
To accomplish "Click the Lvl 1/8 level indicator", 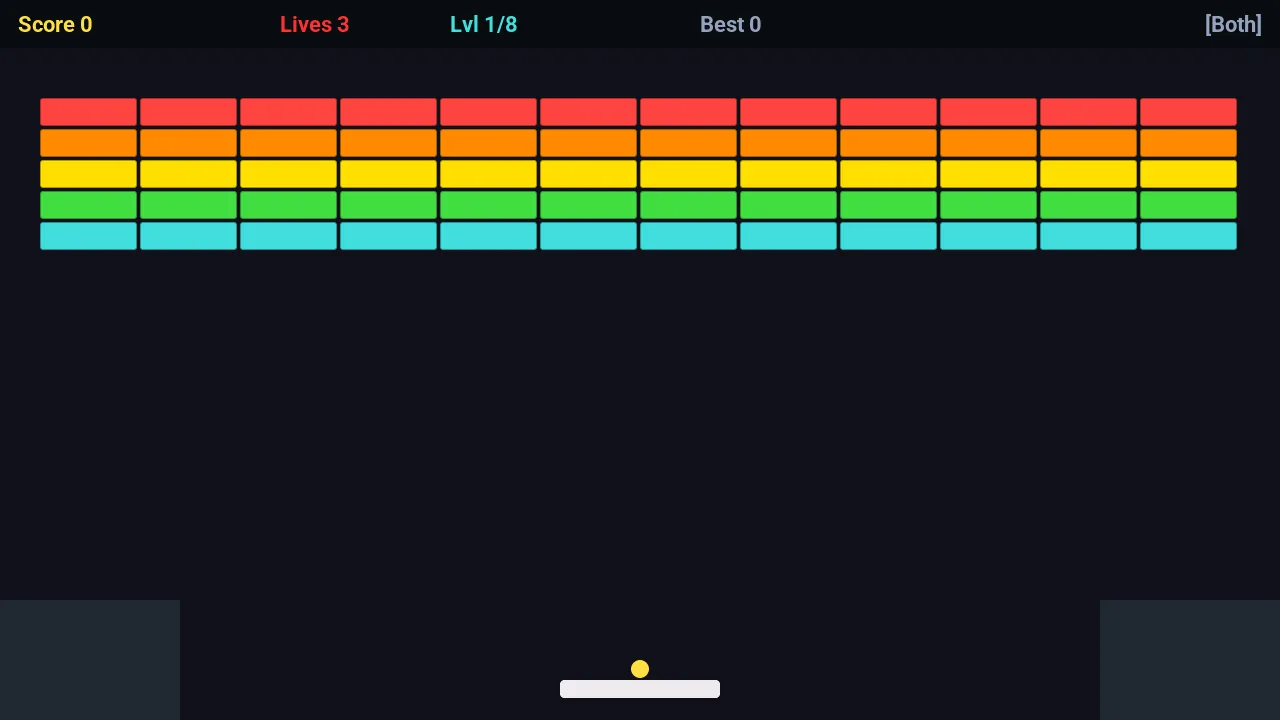I will 483,25.
